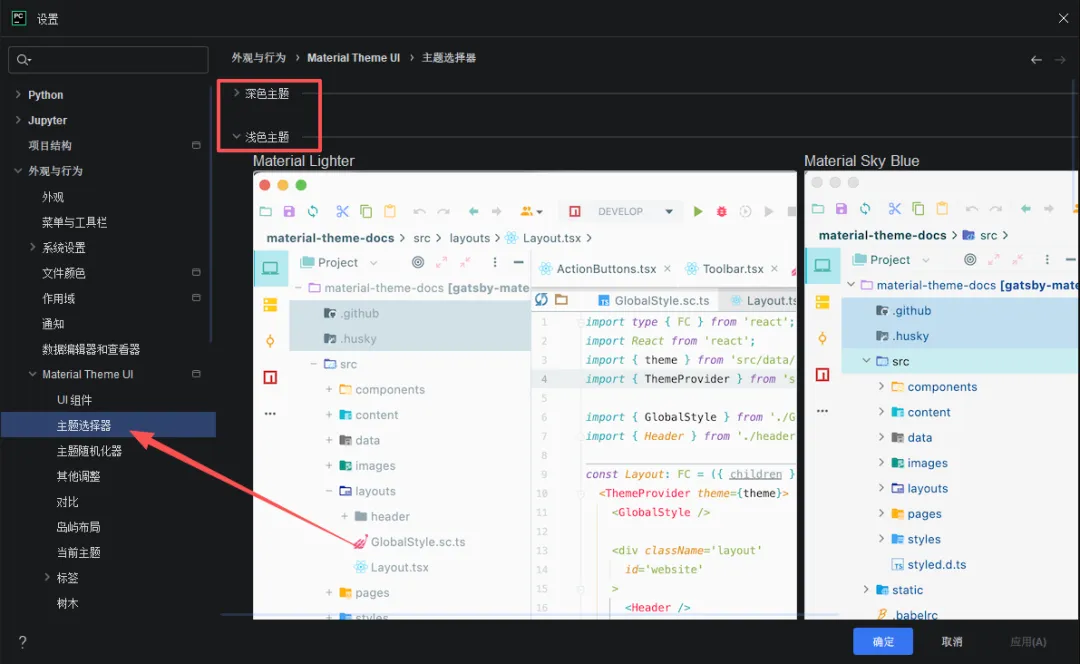The width and height of the screenshot is (1080, 664).
Task: Select the Material Lighter theme preview
Action: click(525, 395)
